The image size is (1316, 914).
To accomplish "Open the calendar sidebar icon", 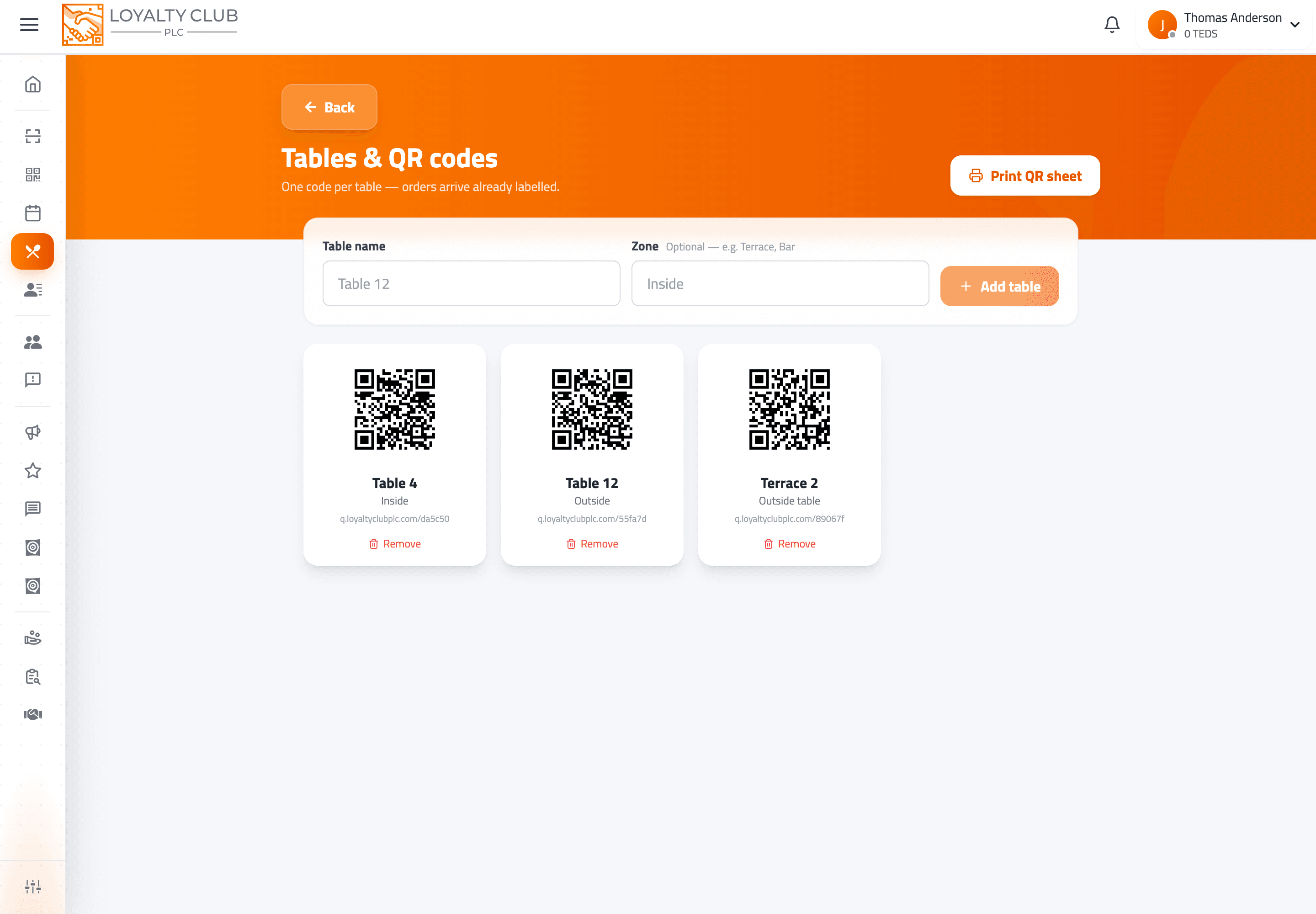I will click(32, 213).
